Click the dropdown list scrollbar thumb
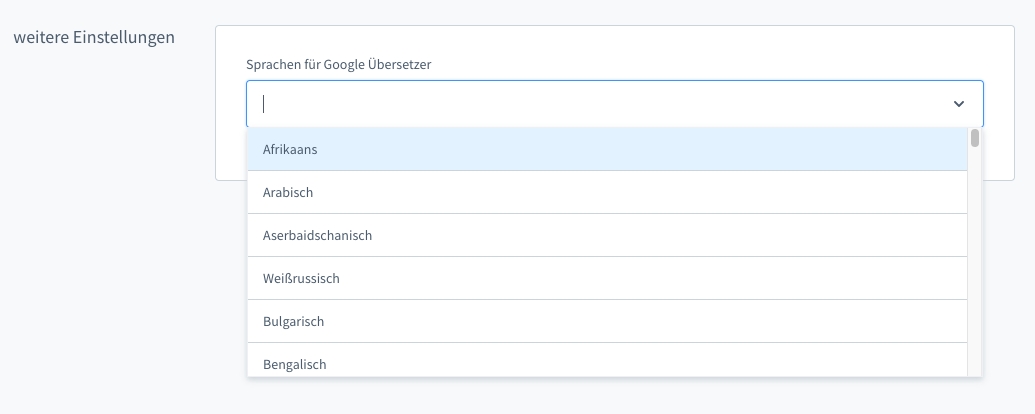 [974, 138]
